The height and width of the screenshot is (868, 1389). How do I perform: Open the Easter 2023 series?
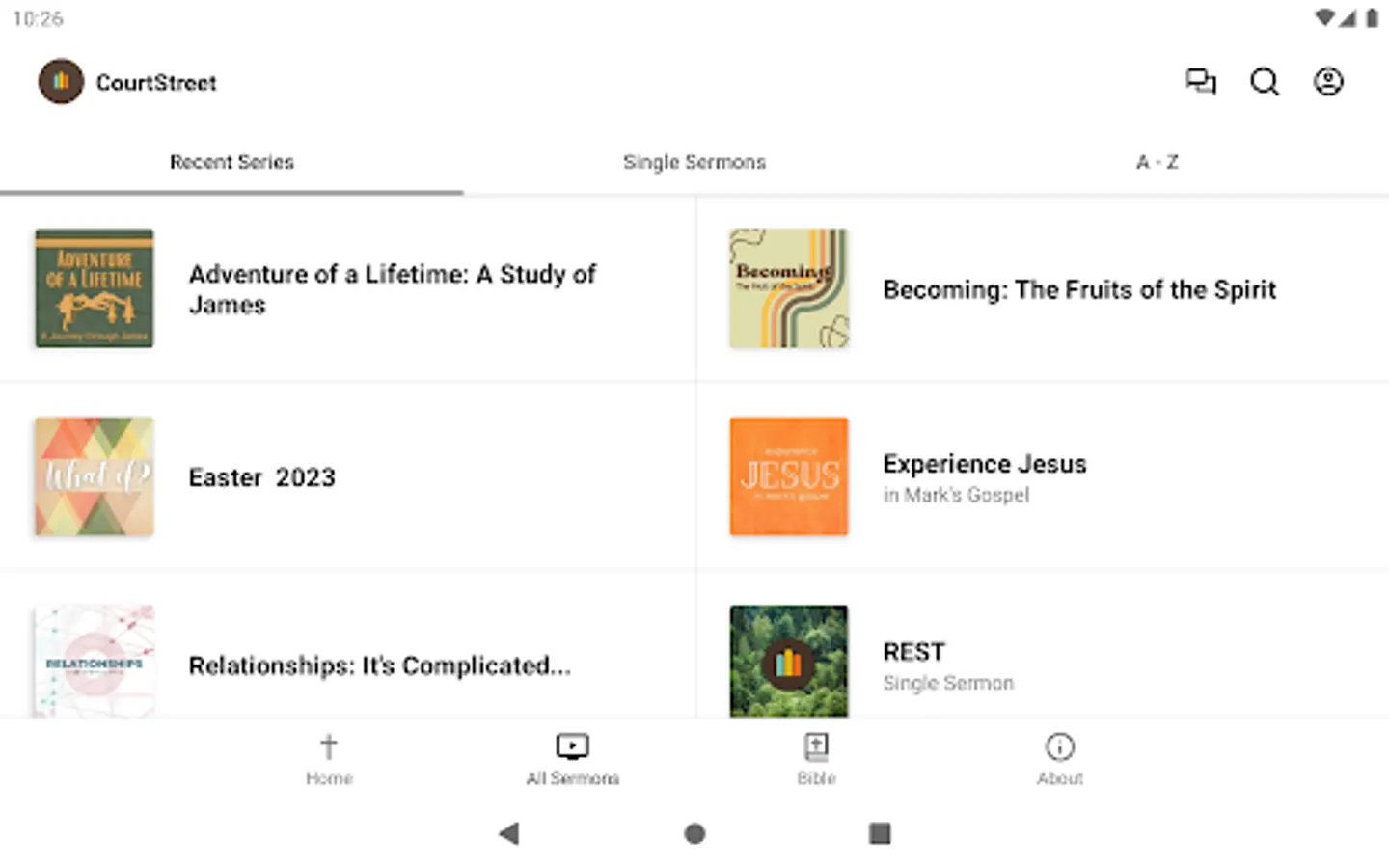261,477
